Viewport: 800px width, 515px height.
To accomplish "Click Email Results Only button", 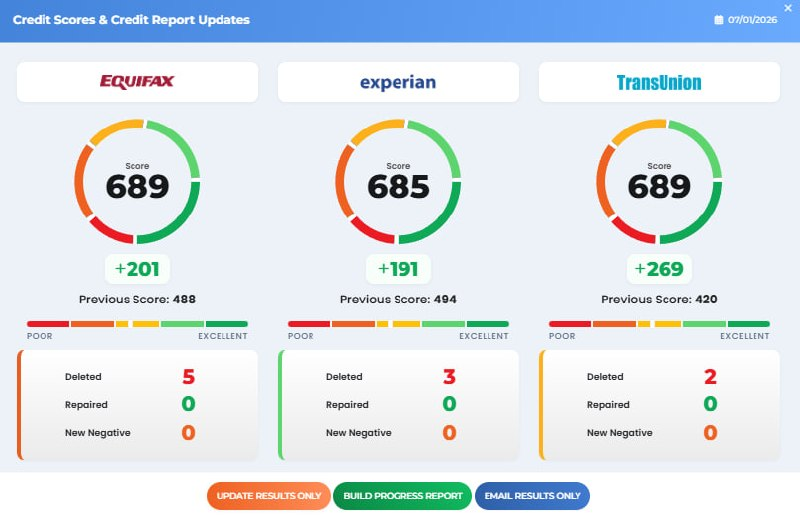I will click(x=532, y=496).
